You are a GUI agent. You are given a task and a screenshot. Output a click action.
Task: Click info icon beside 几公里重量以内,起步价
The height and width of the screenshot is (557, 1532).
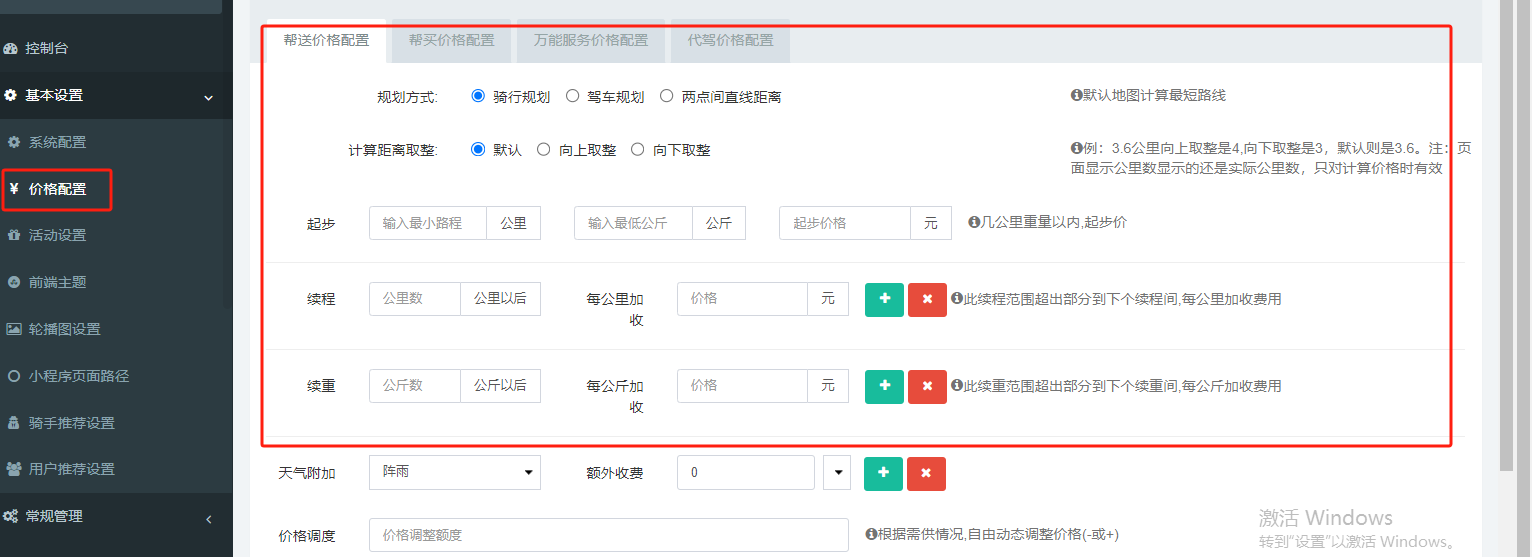click(974, 223)
